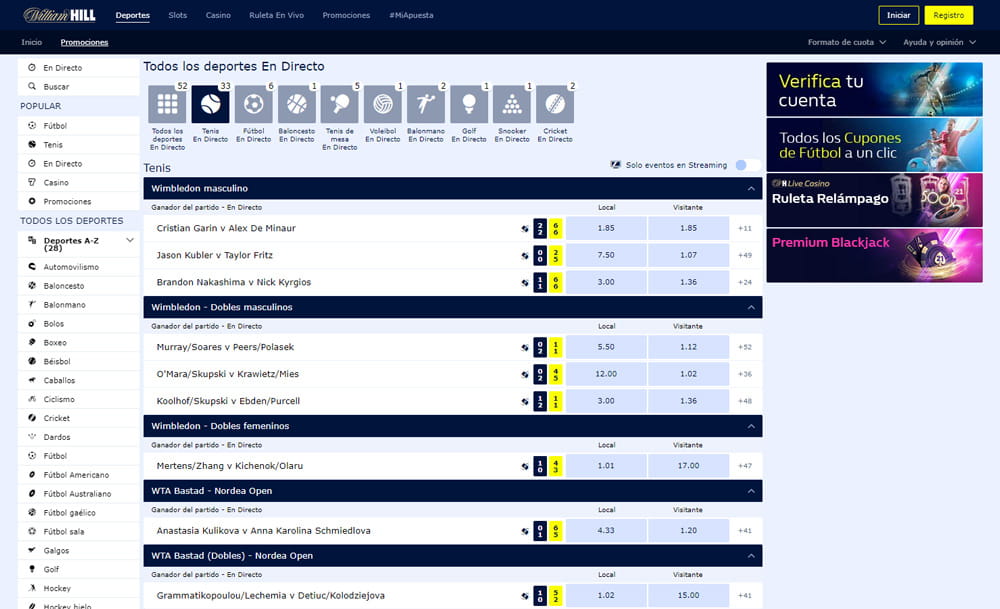Open the #MiApuesta menu item
The height and width of the screenshot is (609, 1000).
tap(411, 15)
